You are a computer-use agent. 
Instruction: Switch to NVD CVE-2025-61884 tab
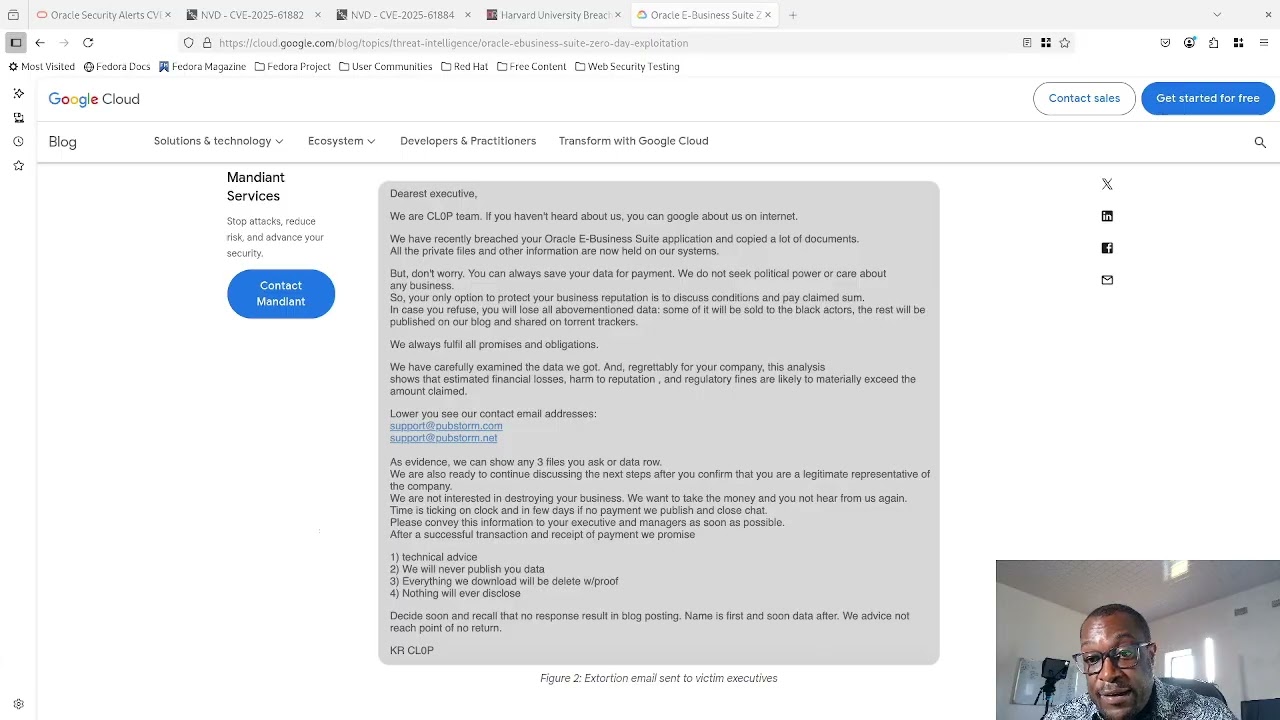click(401, 15)
